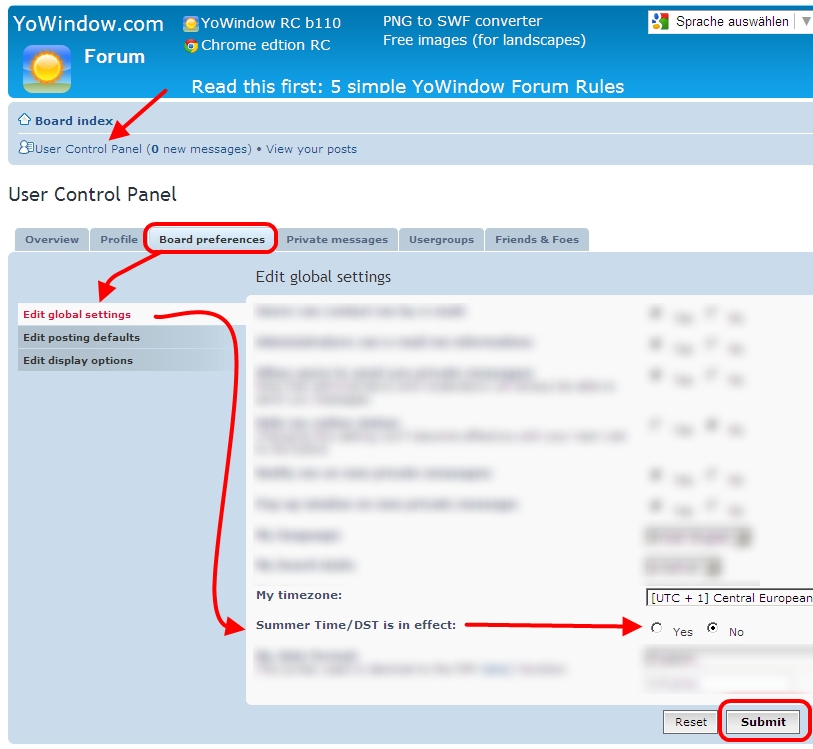Image resolution: width=813 pixels, height=749 pixels.
Task: Select Edit display options in sidebar
Action: 78,360
